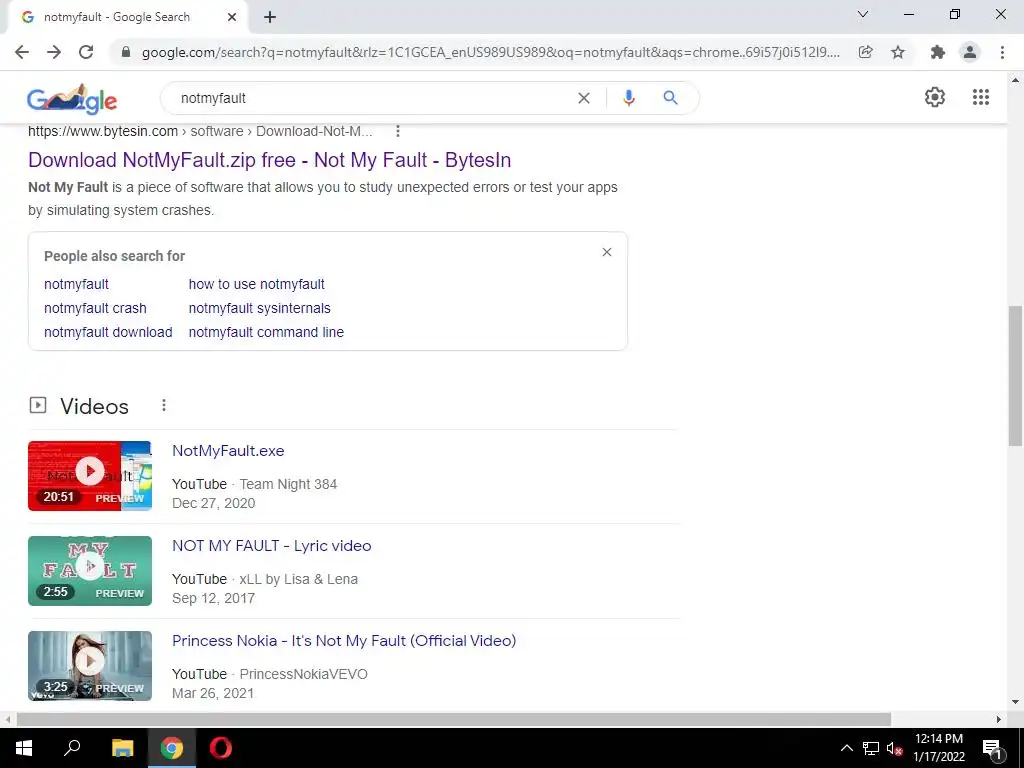Open the volume control in tray
This screenshot has width=1024, height=768.
(x=895, y=748)
